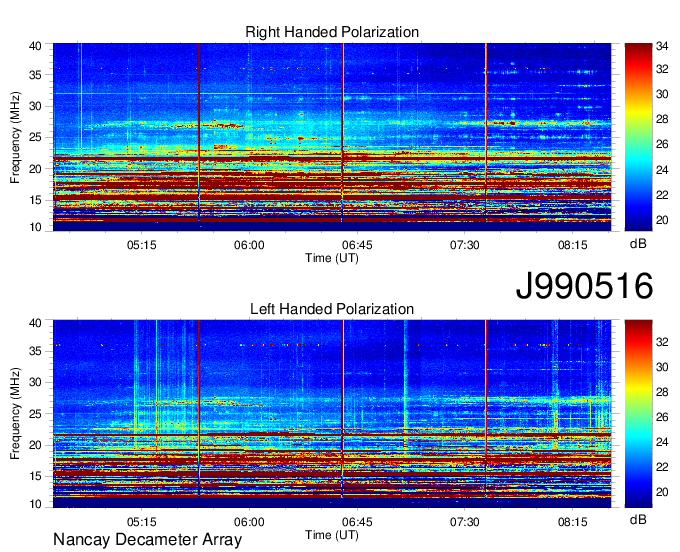The width and height of the screenshot is (680, 552).
Task: Click the 30 frequency tick on bottom plot
Action: 35,383
